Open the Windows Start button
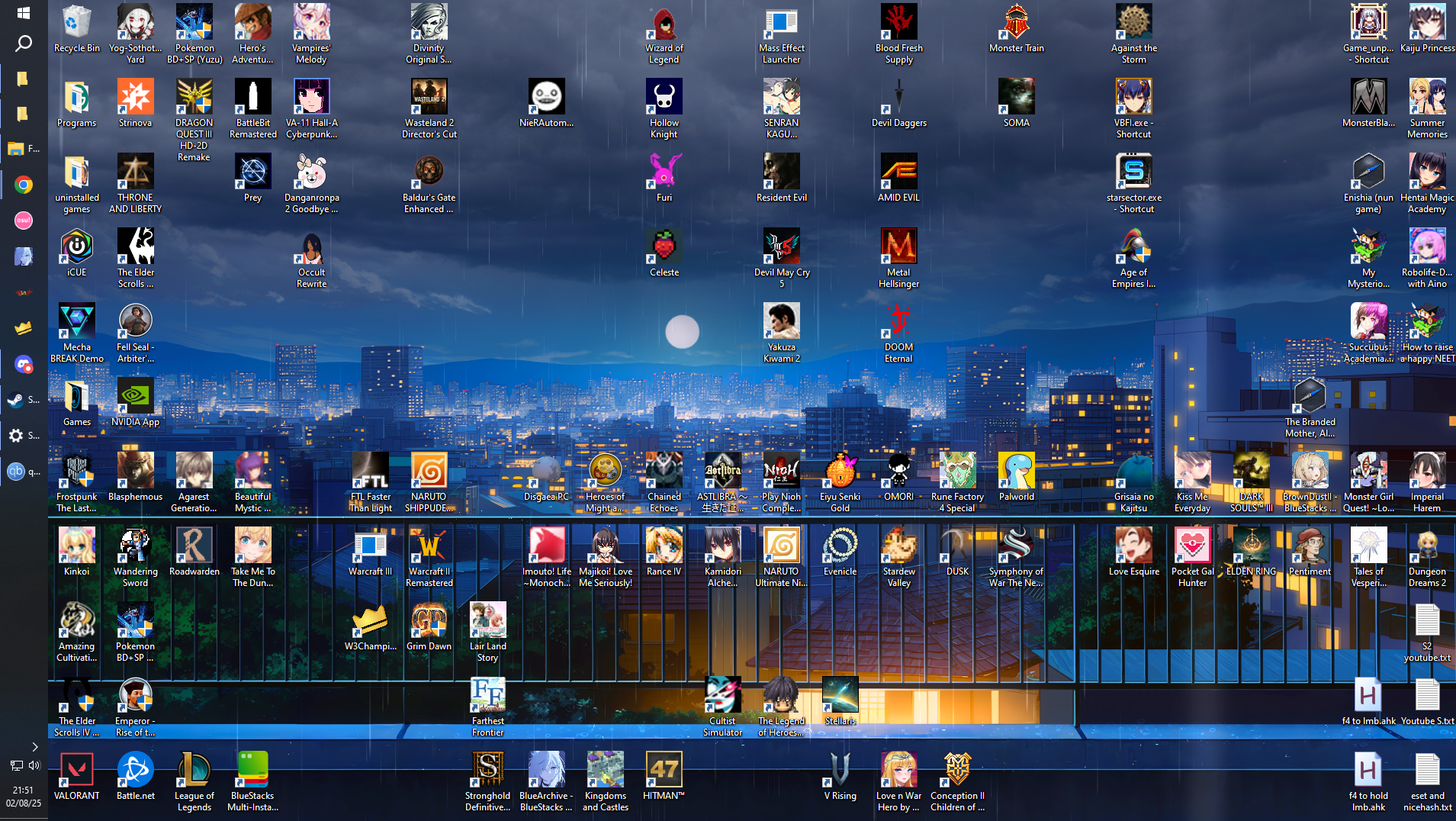1456x821 pixels. (x=23, y=13)
